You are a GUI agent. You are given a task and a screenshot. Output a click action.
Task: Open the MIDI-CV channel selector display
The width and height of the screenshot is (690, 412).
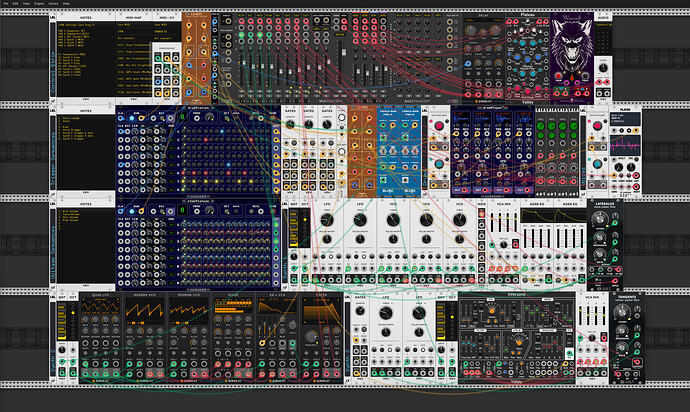pos(167,38)
